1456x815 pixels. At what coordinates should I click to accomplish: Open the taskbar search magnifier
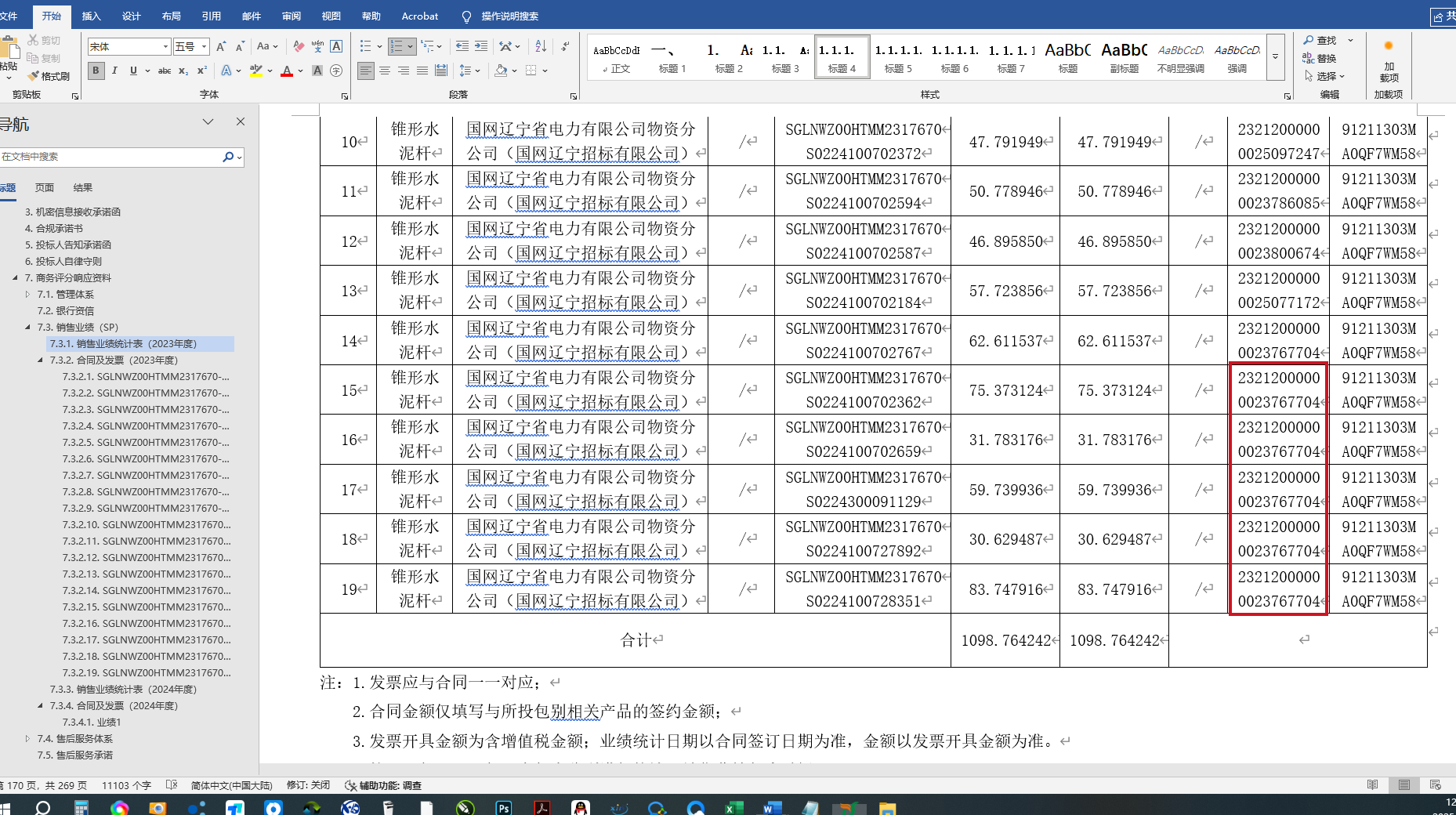tap(42, 808)
